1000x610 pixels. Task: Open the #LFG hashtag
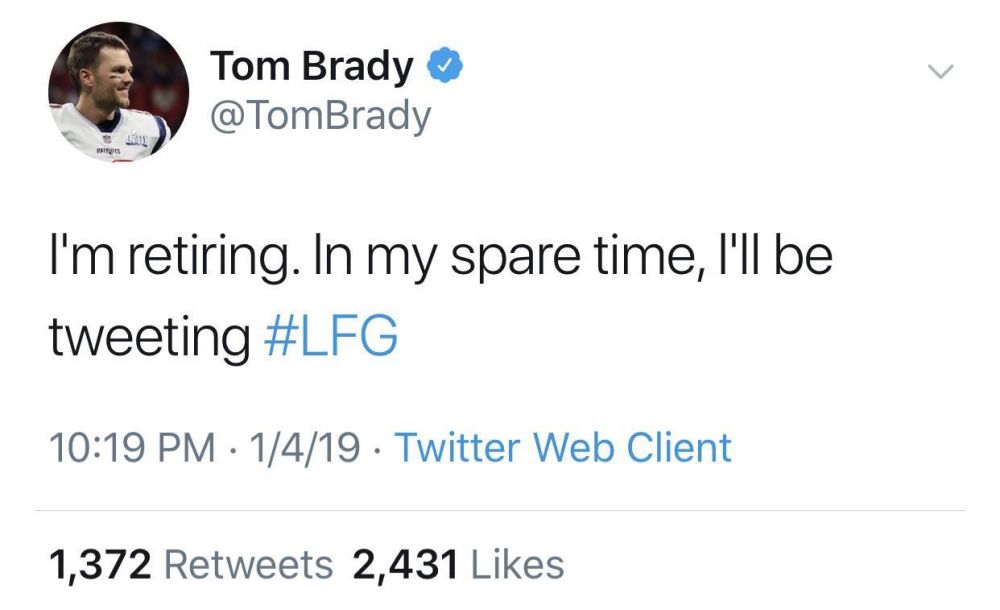point(331,334)
